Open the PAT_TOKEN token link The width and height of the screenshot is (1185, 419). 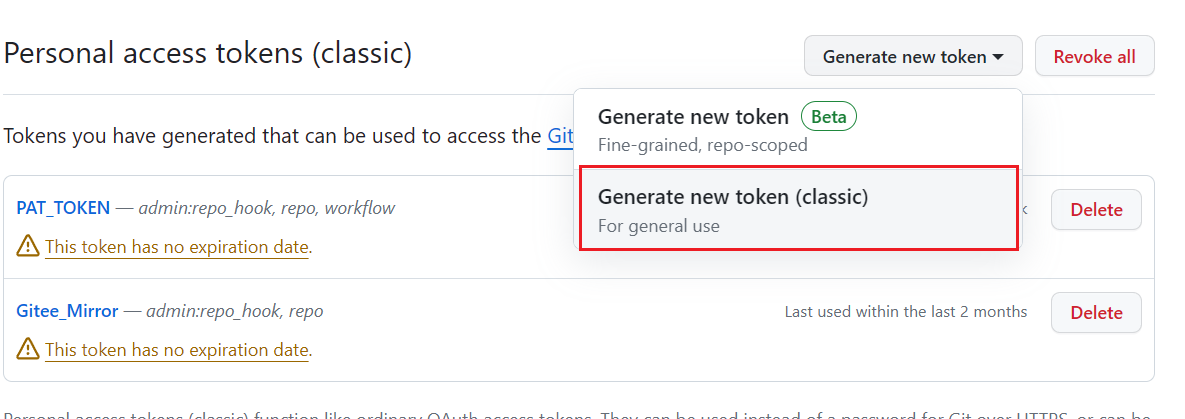coord(63,208)
